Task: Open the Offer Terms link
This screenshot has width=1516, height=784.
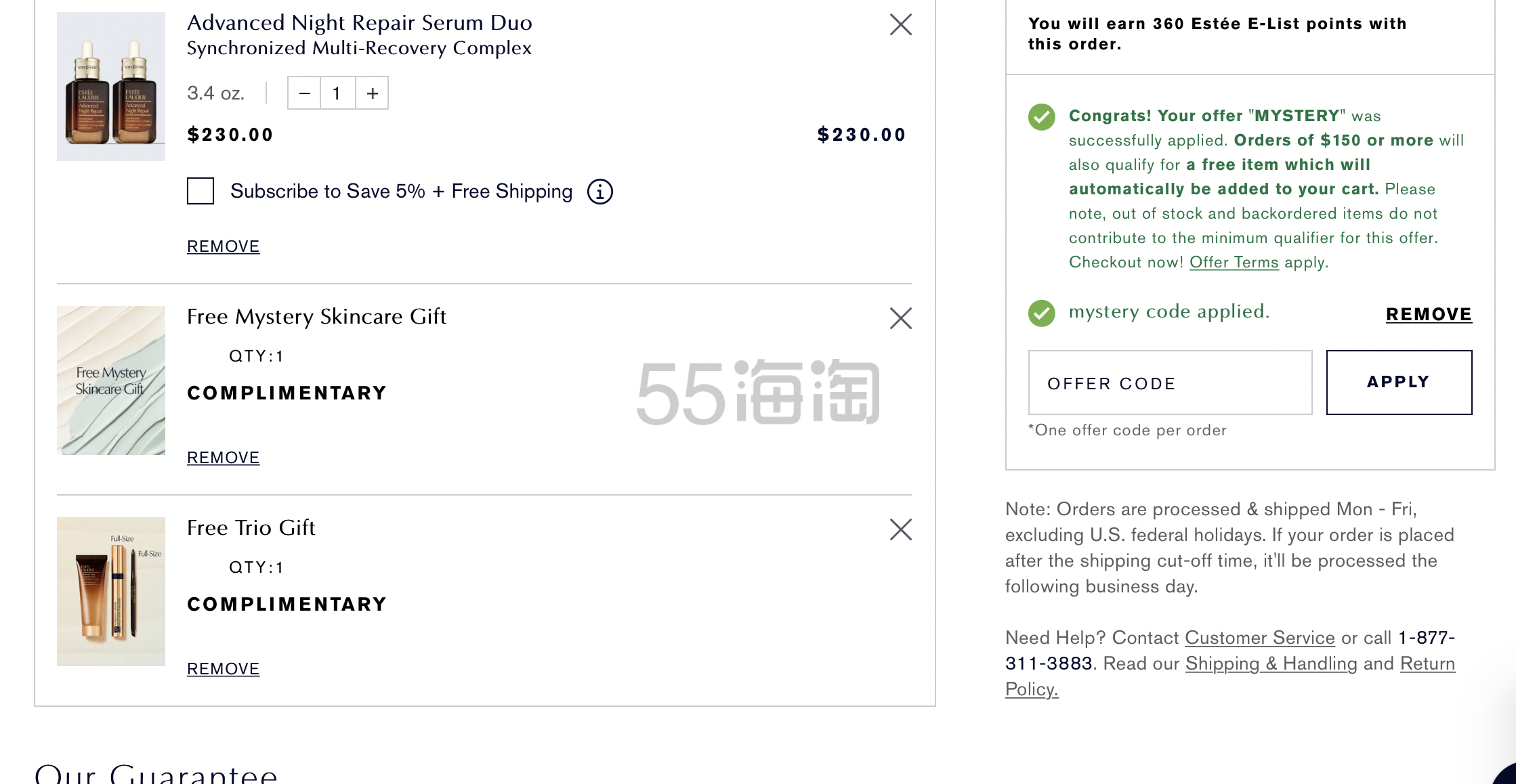Action: [x=1234, y=263]
